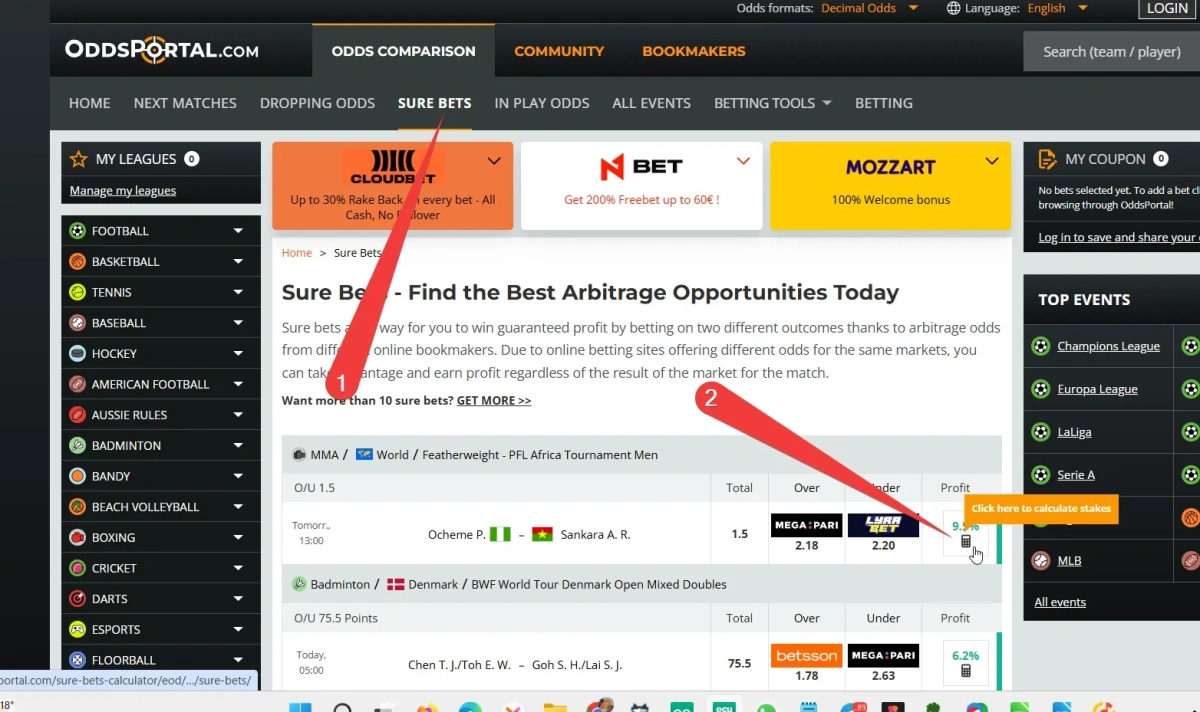Click the Megapari bookmaker logo for Over 2.18
The height and width of the screenshot is (712, 1200).
pyautogui.click(x=806, y=525)
